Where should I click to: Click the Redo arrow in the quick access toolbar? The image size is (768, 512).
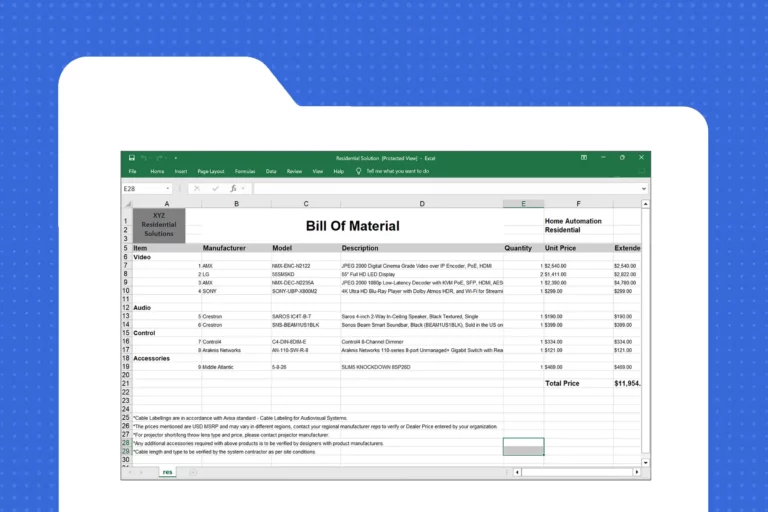pyautogui.click(x=160, y=158)
